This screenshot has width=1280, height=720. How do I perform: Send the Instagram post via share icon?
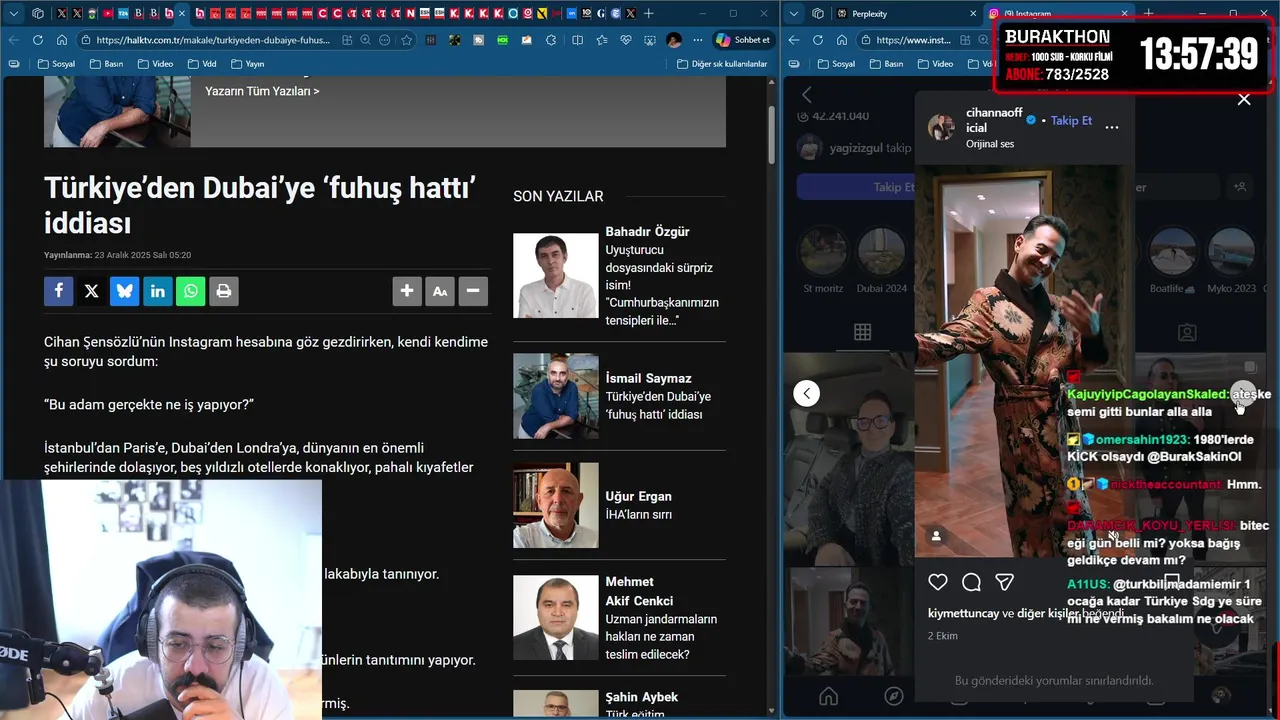pos(1005,582)
